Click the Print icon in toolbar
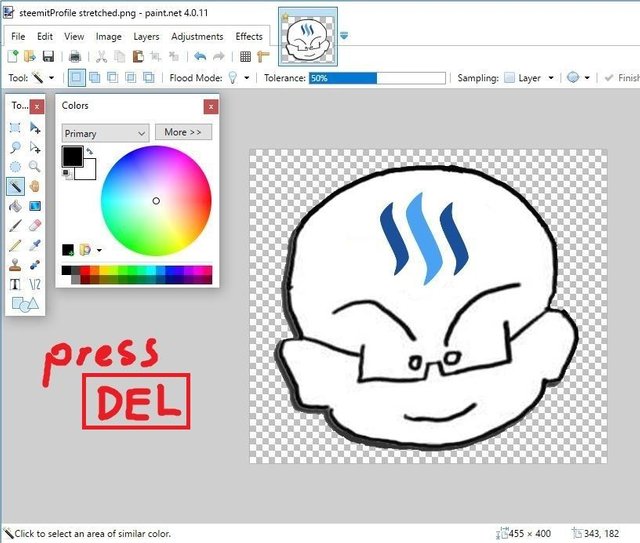Image resolution: width=640 pixels, height=543 pixels. tap(75, 56)
